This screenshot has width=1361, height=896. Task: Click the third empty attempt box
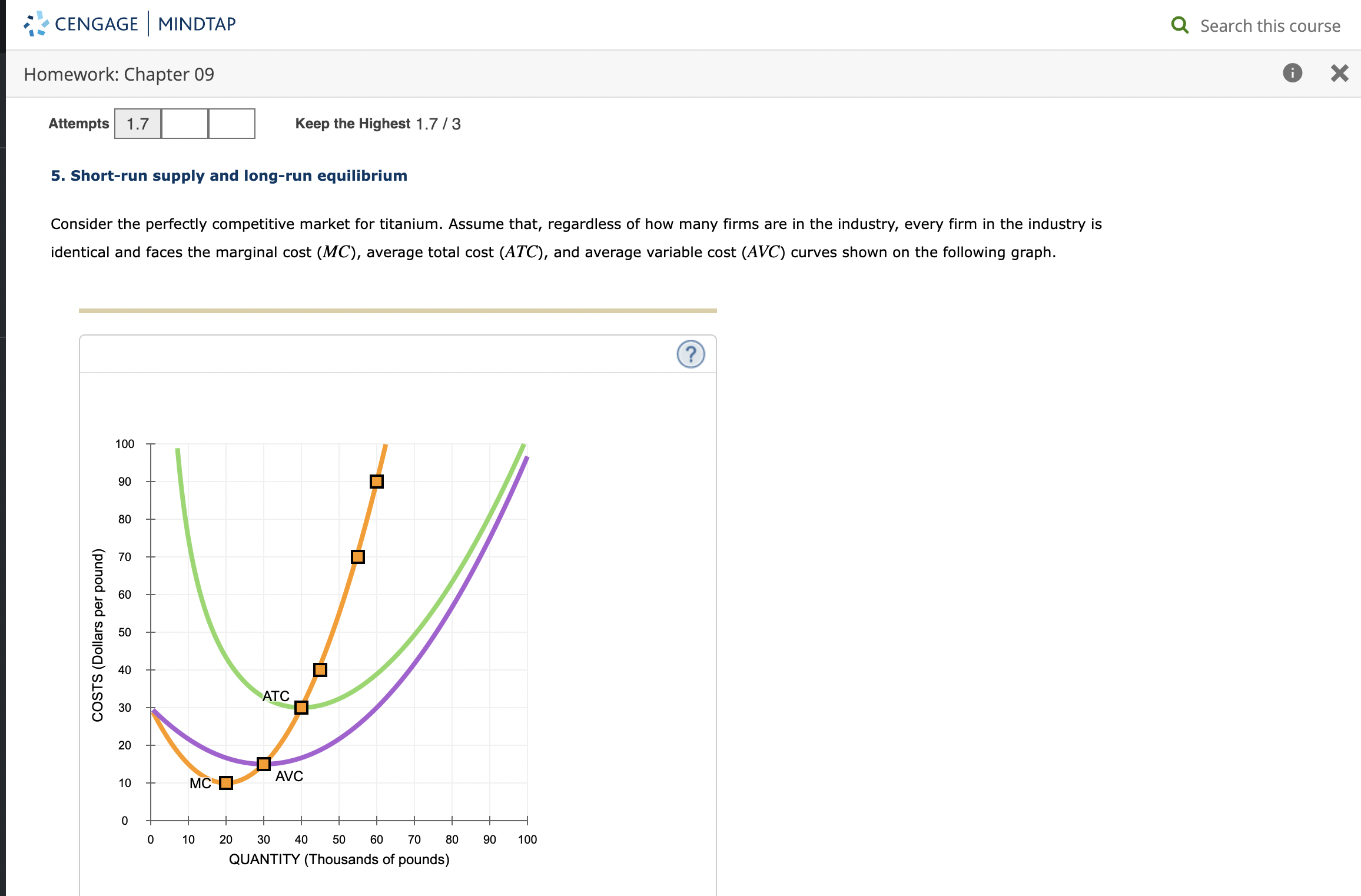point(231,124)
